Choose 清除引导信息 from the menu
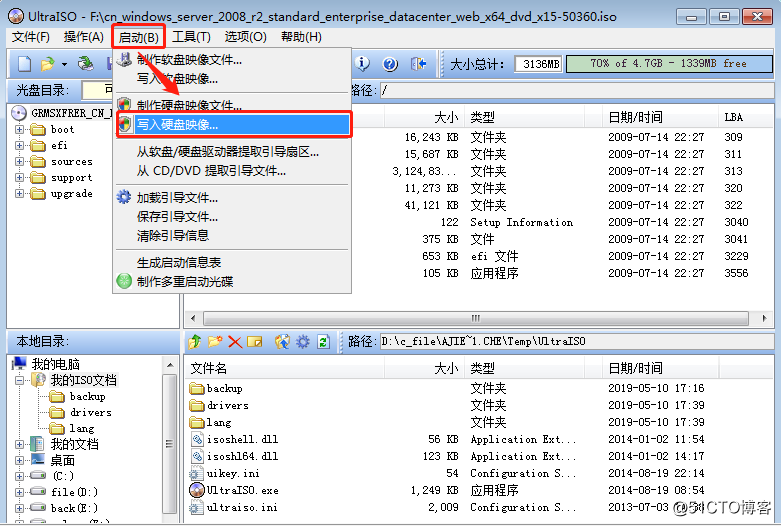 tap(233, 236)
